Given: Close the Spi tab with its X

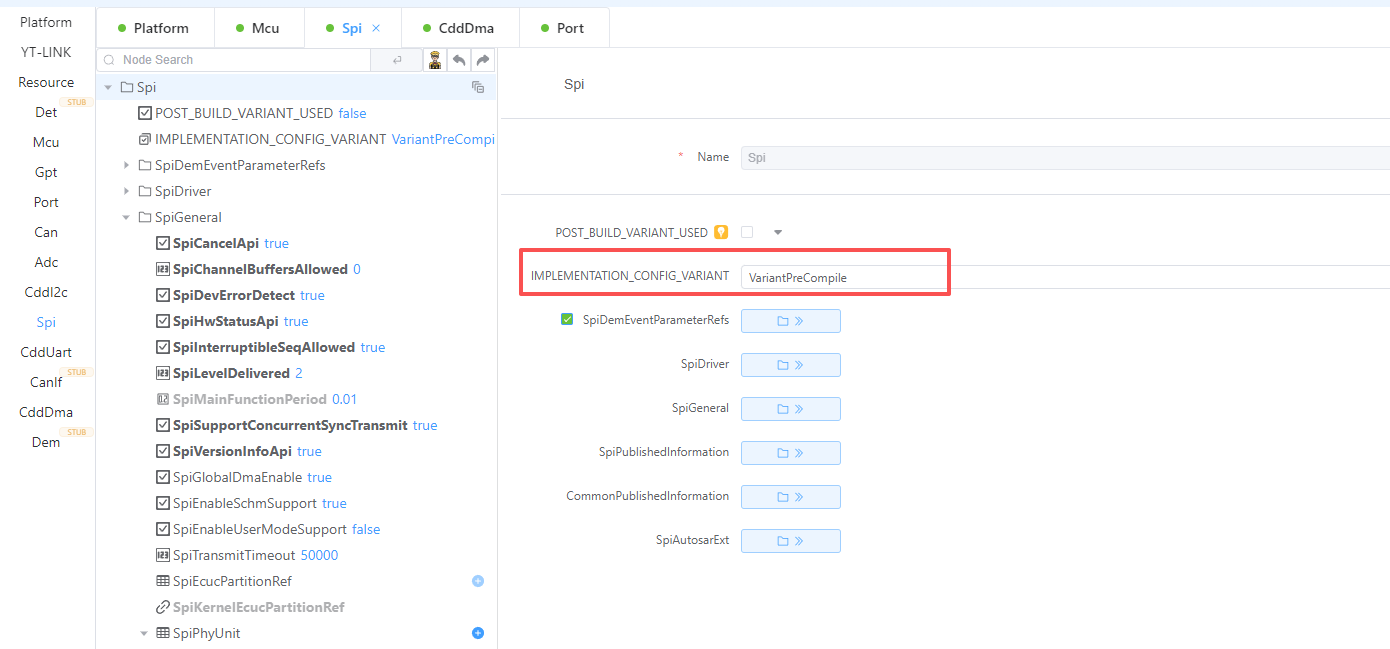Looking at the screenshot, I should pyautogui.click(x=376, y=28).
